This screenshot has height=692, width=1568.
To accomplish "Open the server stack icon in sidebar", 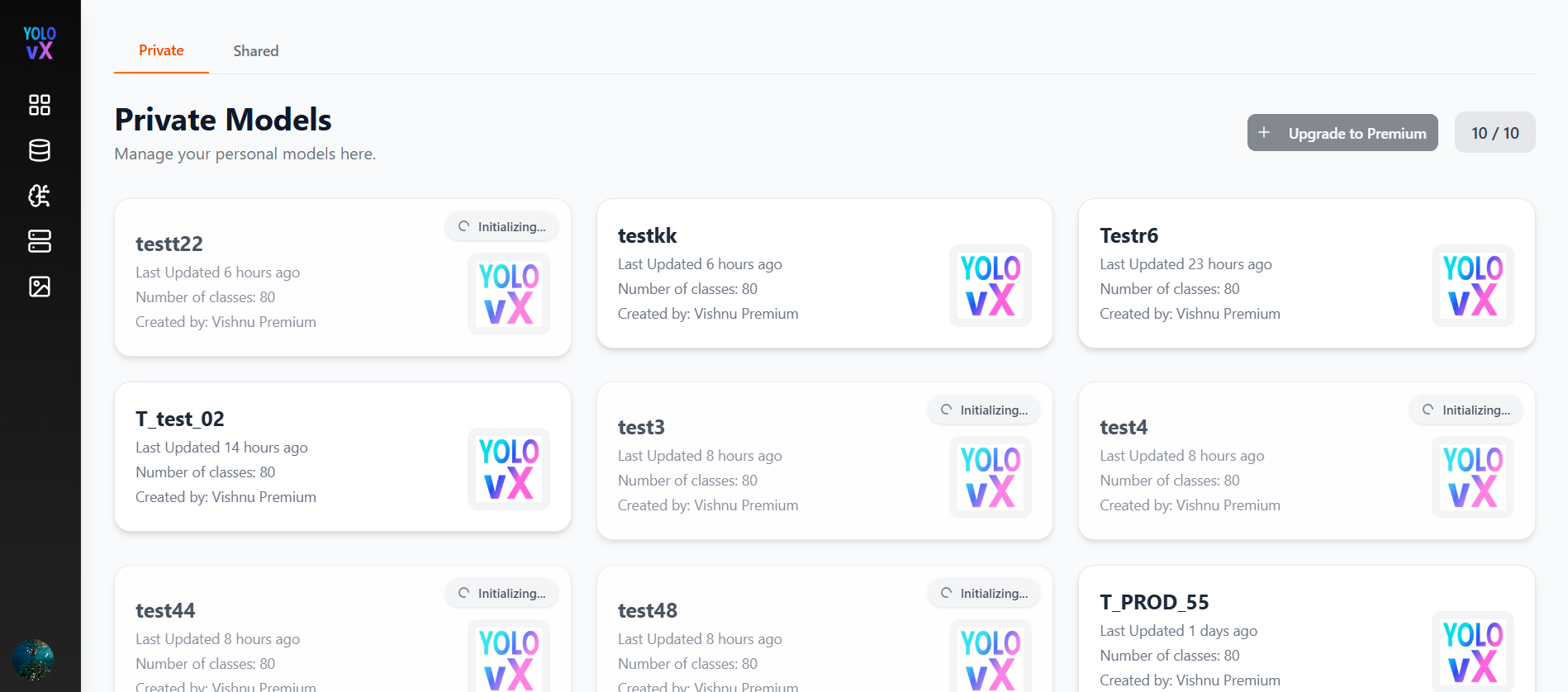I will [x=40, y=241].
